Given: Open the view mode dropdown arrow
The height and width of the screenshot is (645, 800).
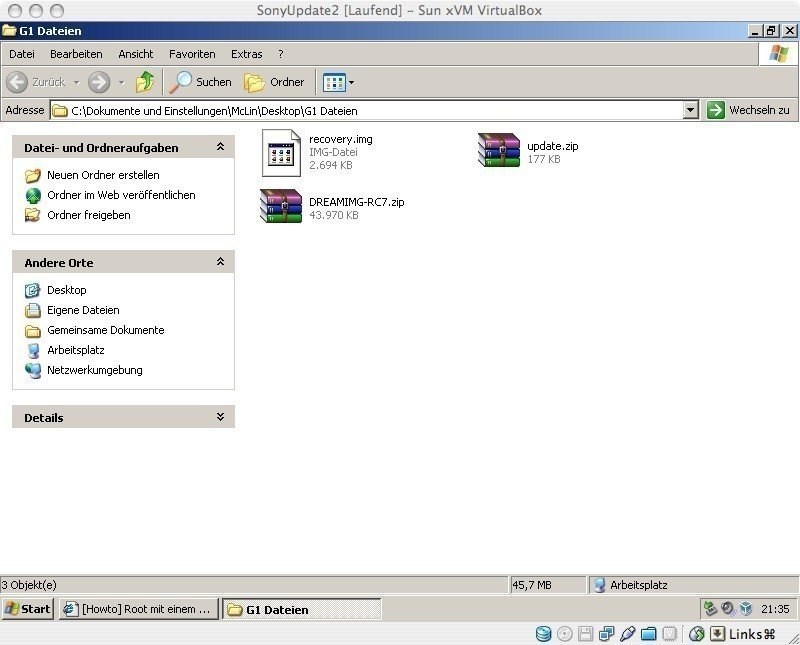Looking at the screenshot, I should (352, 82).
